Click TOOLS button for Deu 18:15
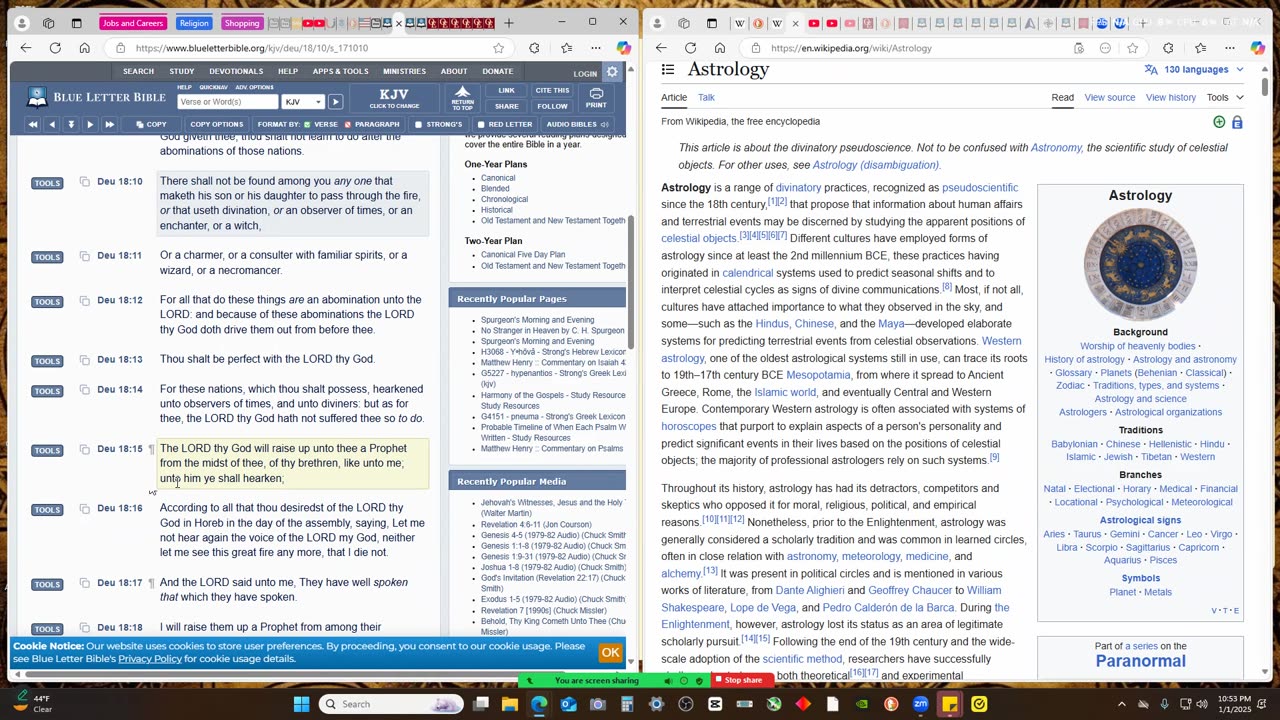The height and width of the screenshot is (720, 1280). tap(47, 450)
